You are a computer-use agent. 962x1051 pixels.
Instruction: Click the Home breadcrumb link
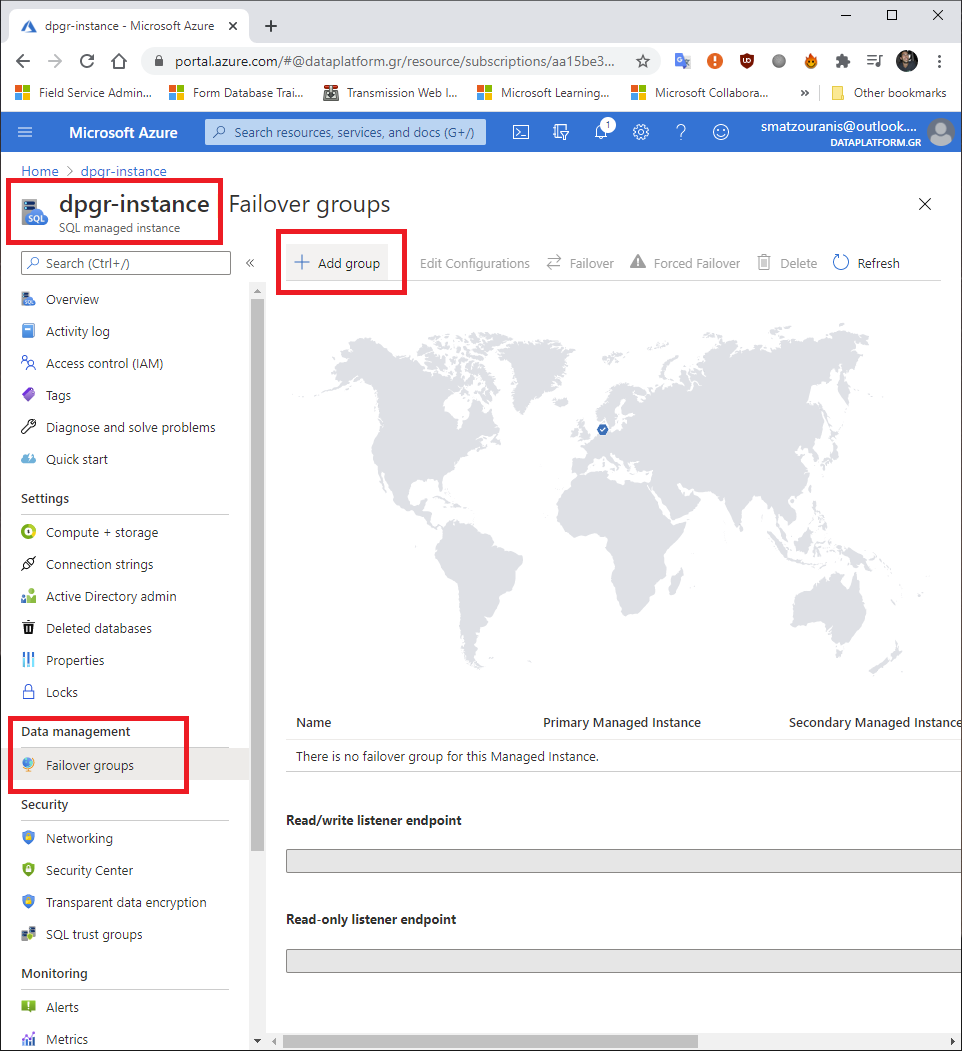click(x=40, y=171)
